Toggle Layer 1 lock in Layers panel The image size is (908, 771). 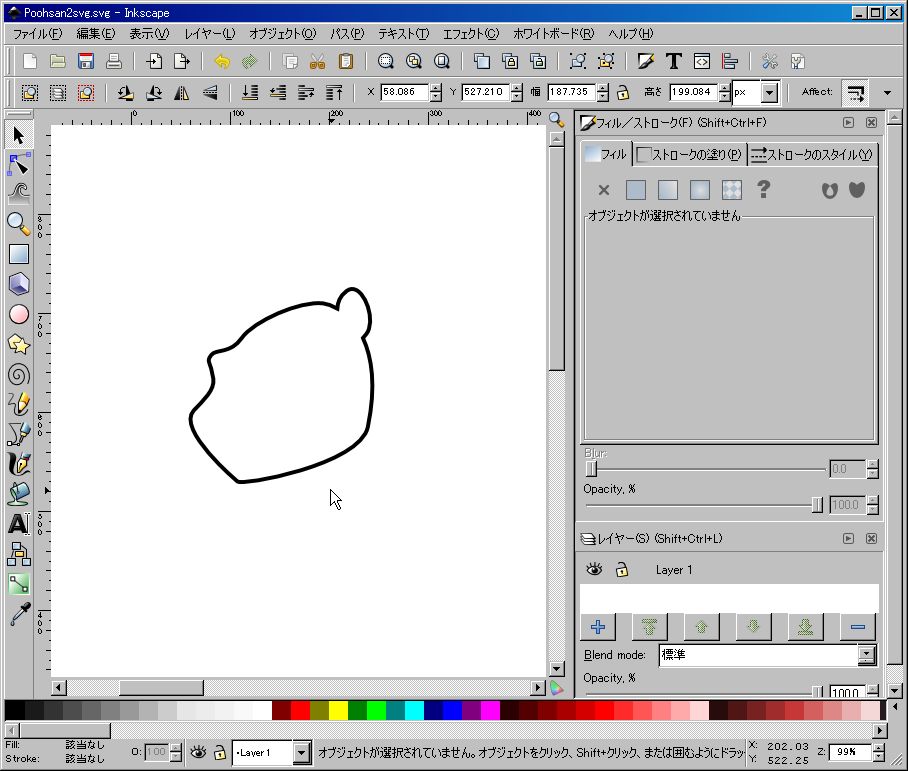[x=622, y=569]
